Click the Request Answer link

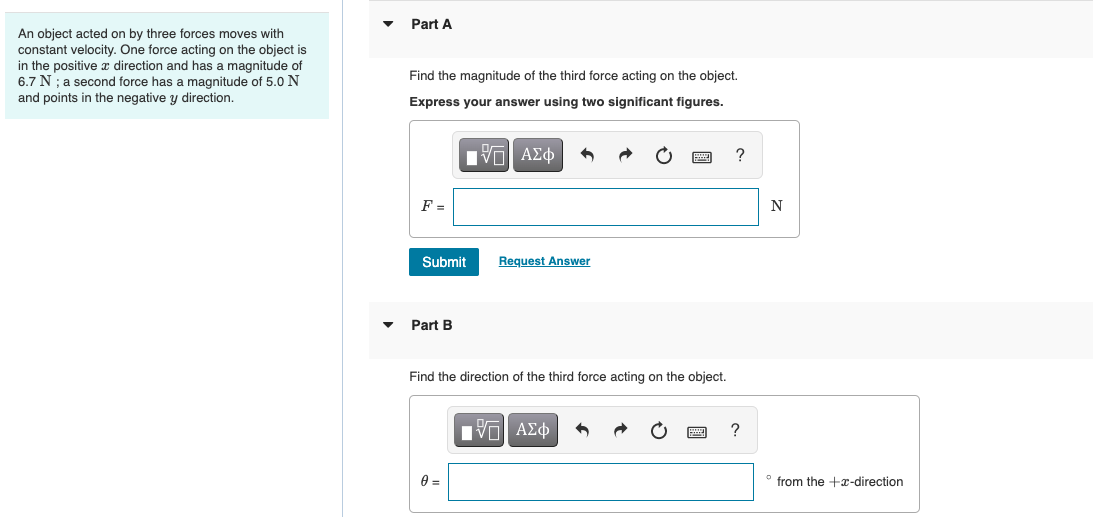544,261
